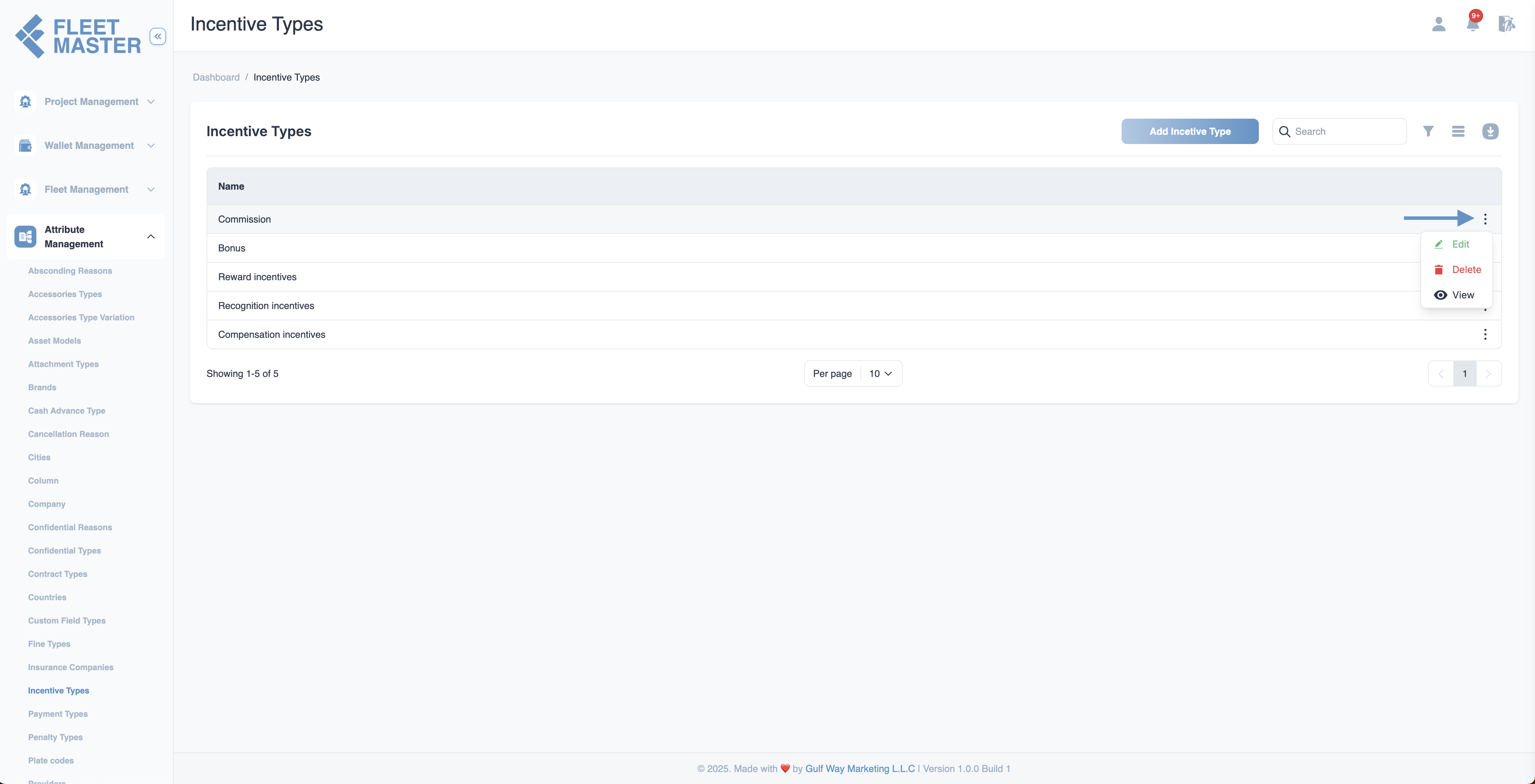Open Countries in sidebar

[47, 597]
